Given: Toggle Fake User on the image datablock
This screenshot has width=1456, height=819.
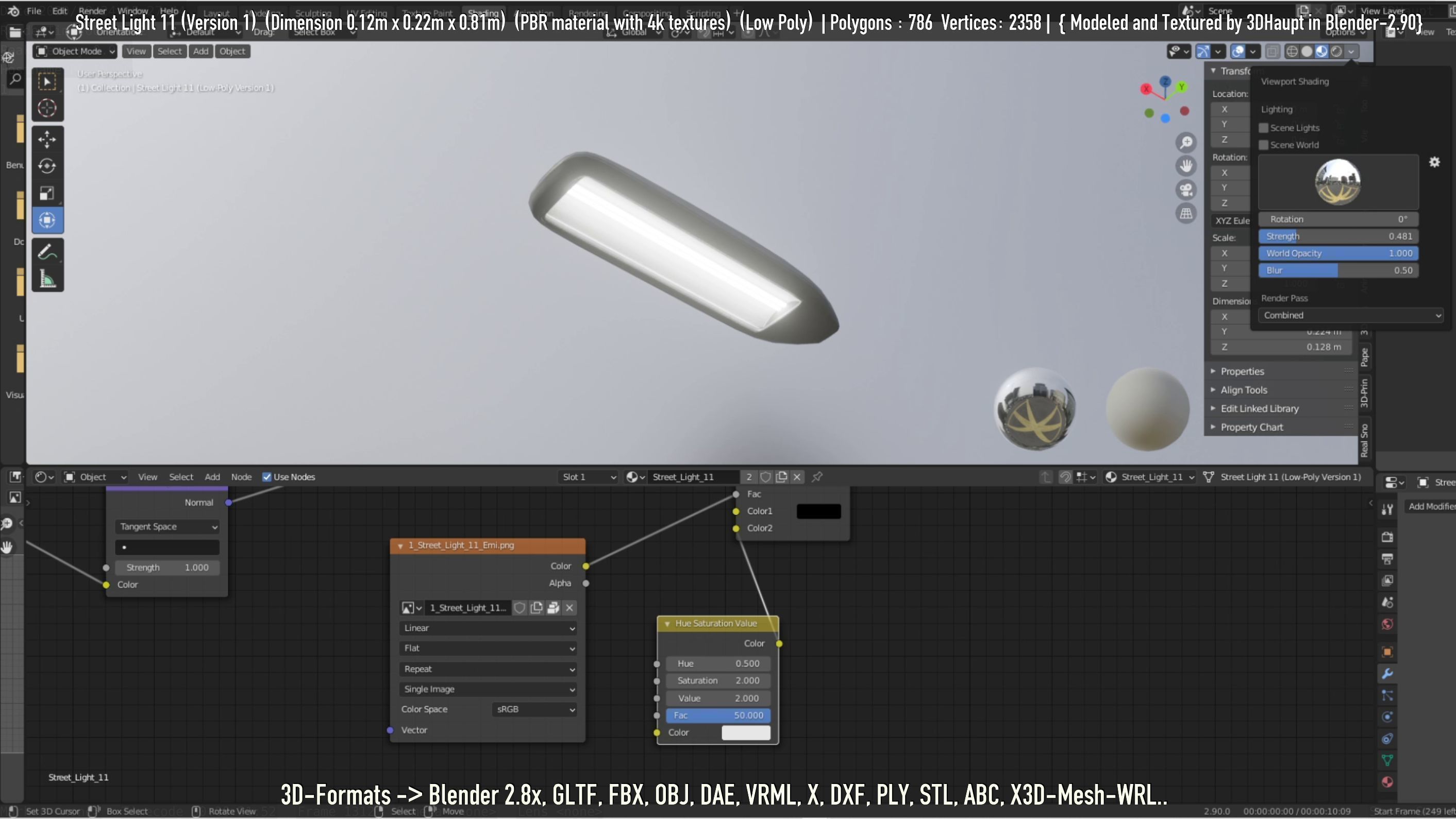Looking at the screenshot, I should 520,608.
